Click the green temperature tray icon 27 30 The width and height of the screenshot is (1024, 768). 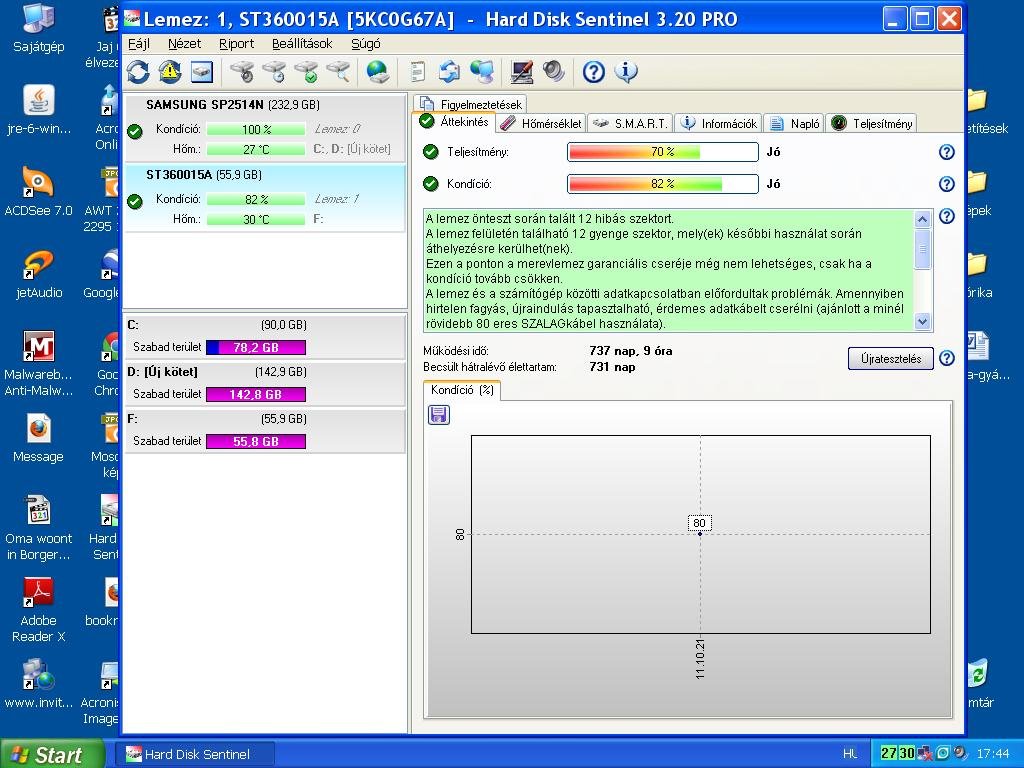pos(897,754)
